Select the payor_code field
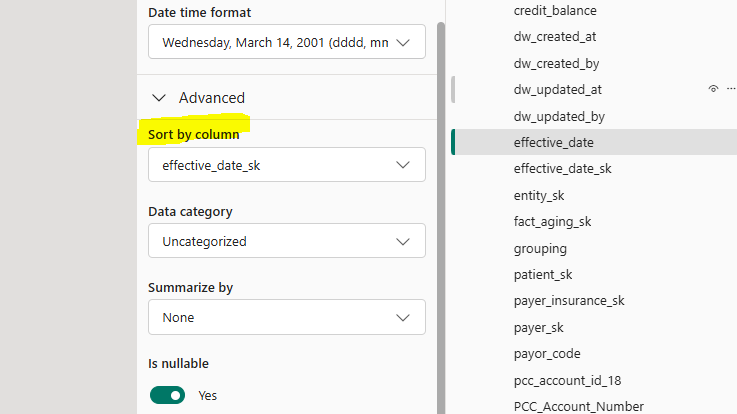737x414 pixels. coord(547,353)
